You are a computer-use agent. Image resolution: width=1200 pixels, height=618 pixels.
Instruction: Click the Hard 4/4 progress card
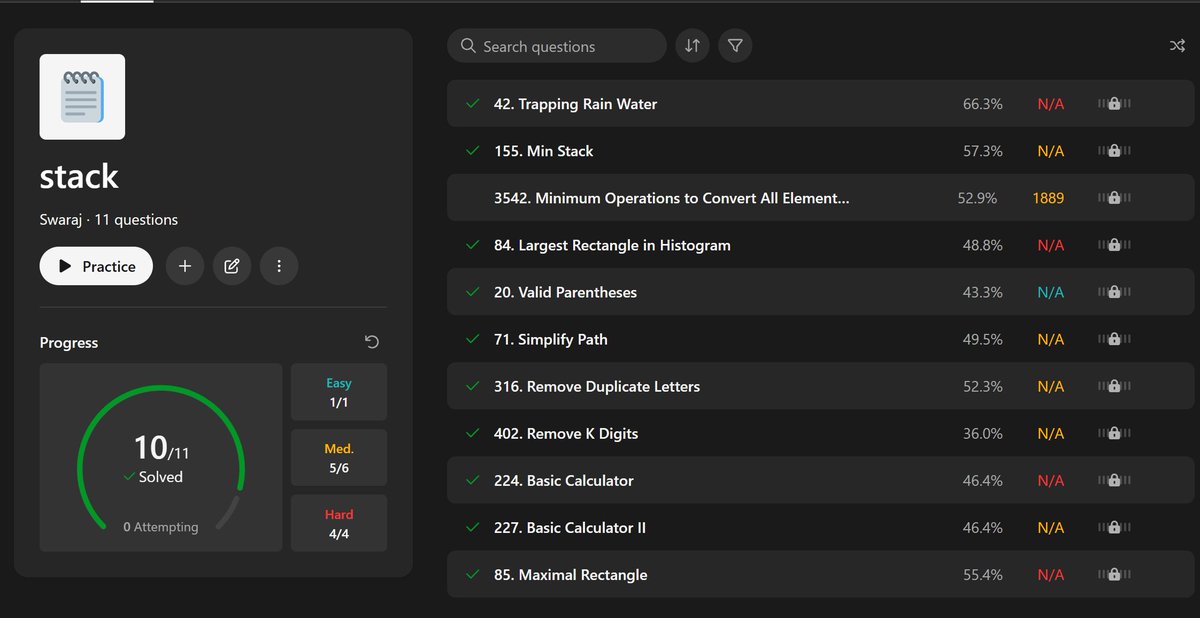click(x=339, y=523)
